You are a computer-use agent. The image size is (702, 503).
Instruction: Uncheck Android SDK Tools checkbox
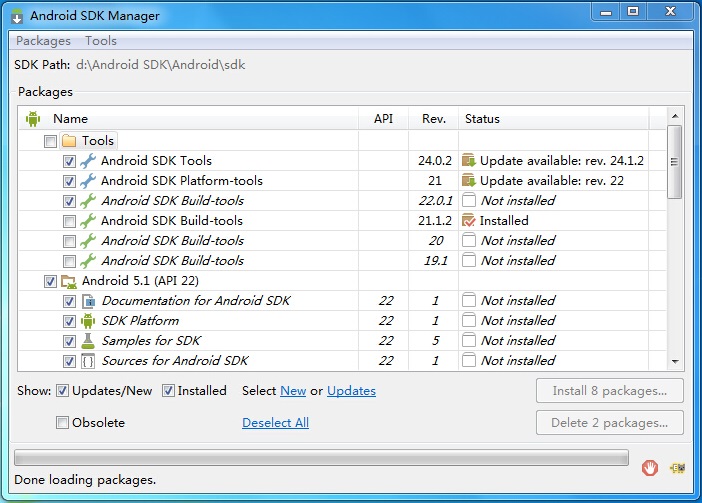pos(69,161)
